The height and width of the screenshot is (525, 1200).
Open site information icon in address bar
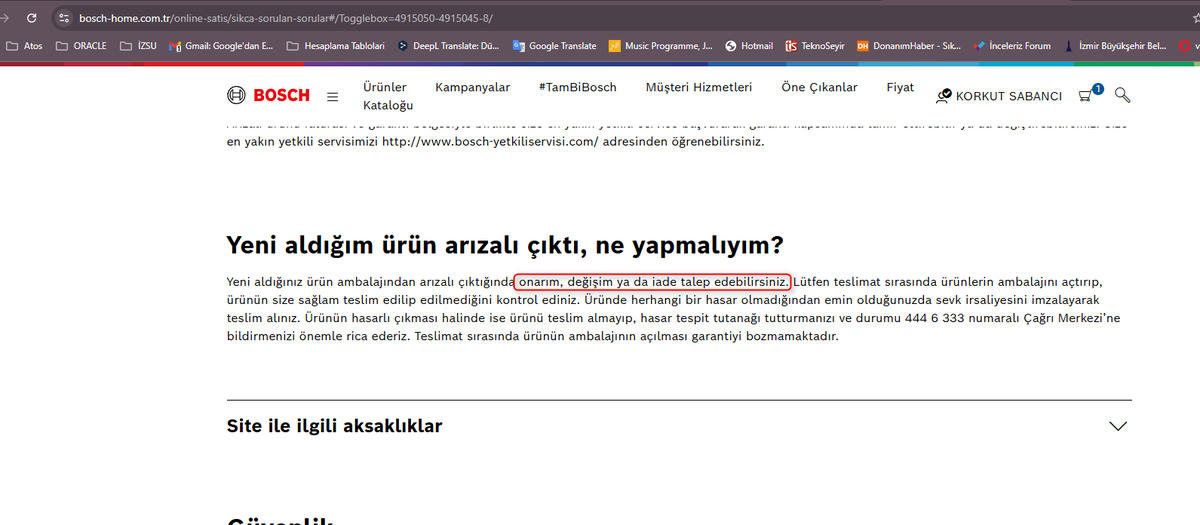64,19
